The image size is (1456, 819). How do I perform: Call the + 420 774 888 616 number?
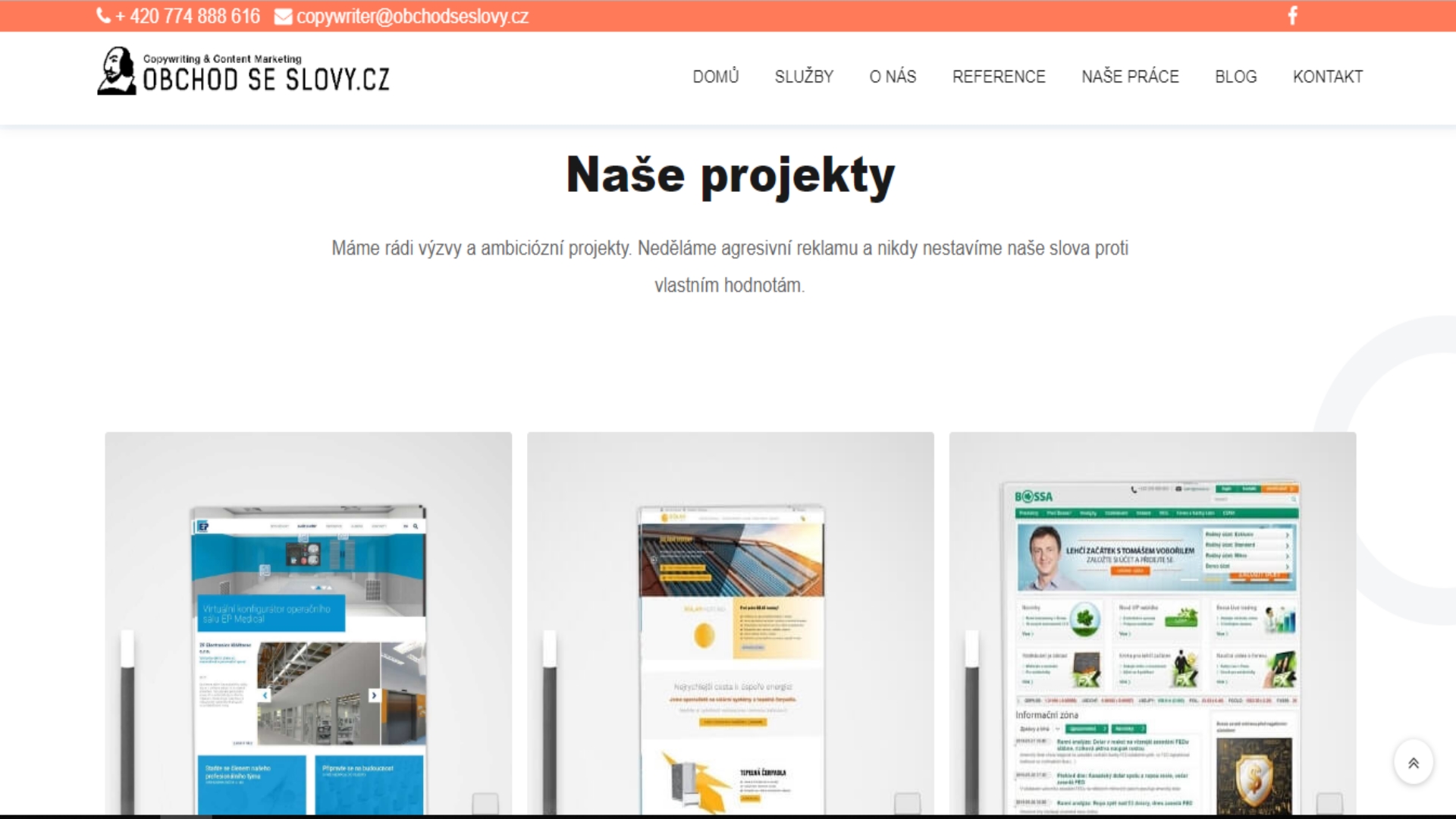click(187, 16)
